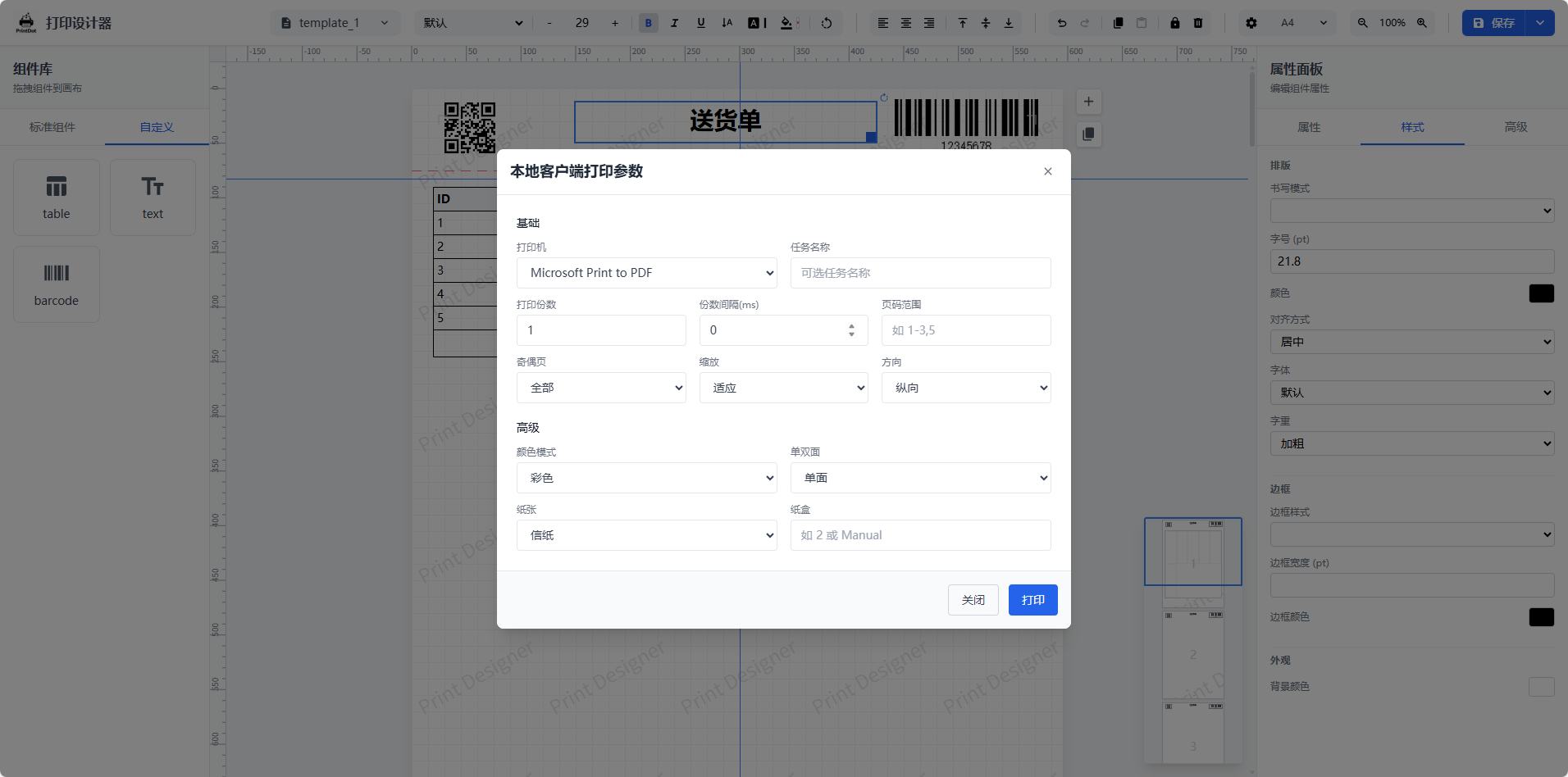Viewport: 1568px width, 777px height.
Task: Toggle bold formatting in the toolbar
Action: (x=648, y=23)
